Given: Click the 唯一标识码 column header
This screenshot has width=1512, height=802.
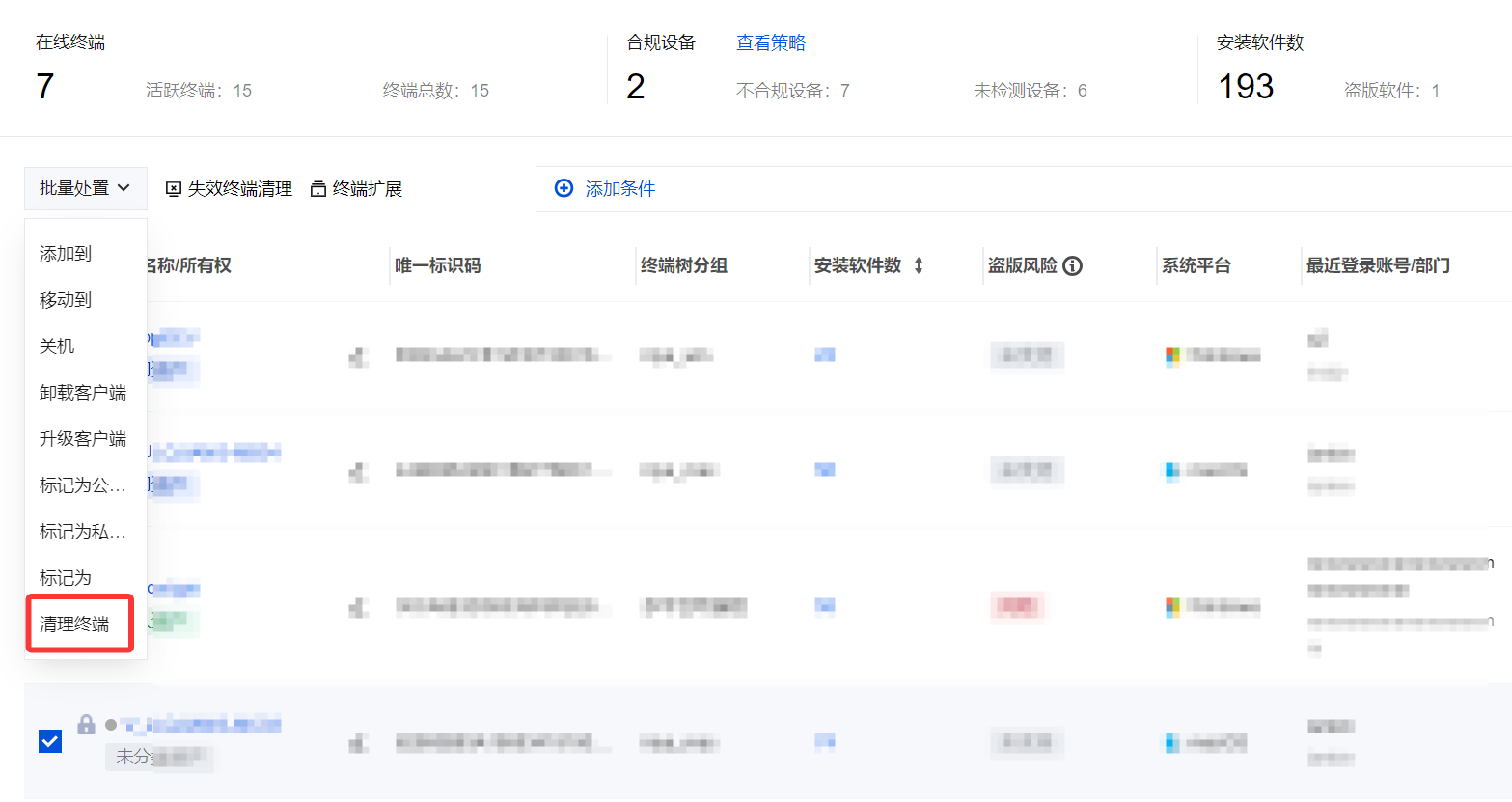Looking at the screenshot, I should coord(438,265).
